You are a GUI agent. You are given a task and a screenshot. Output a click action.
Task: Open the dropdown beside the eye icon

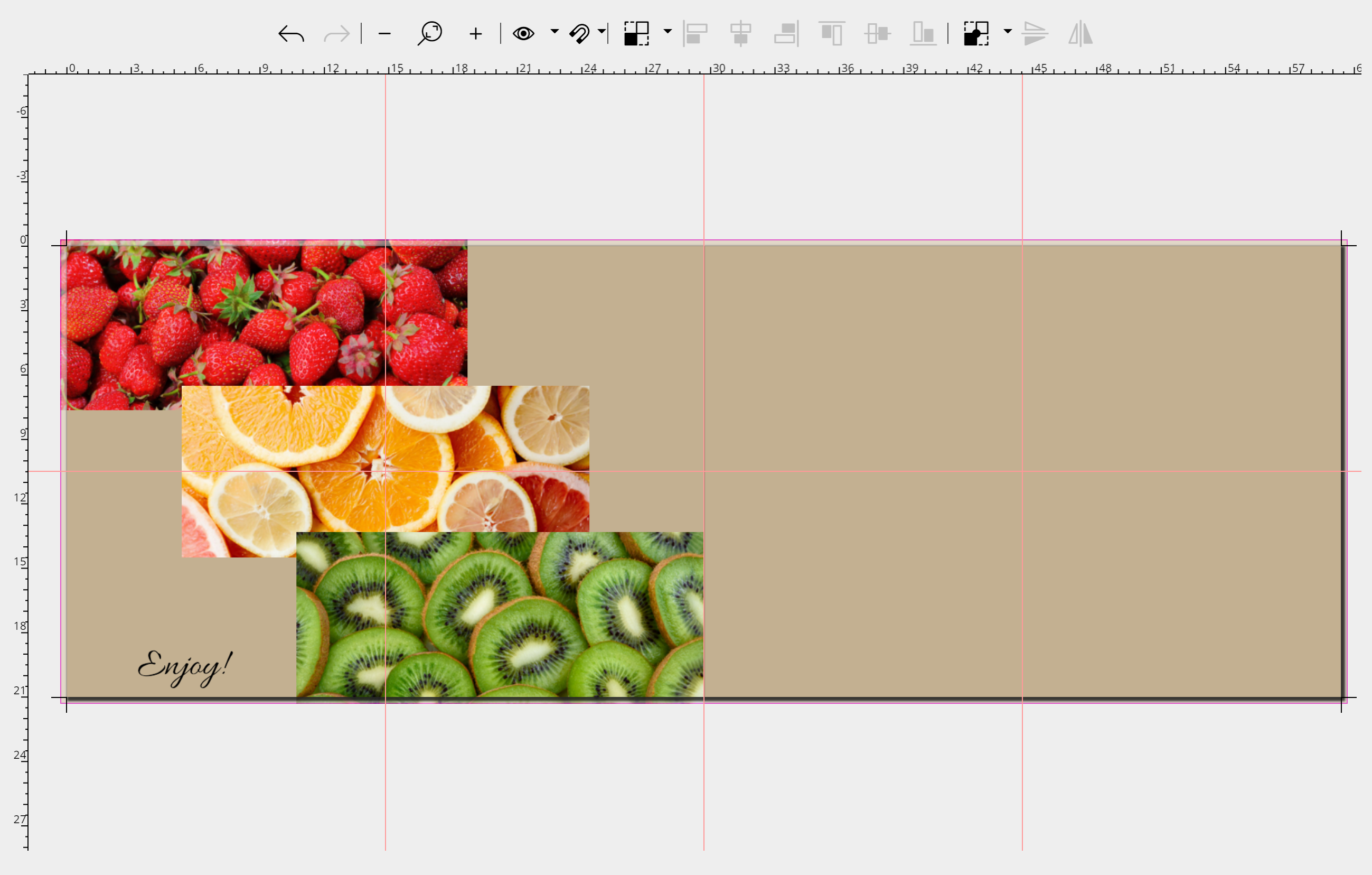tap(555, 31)
